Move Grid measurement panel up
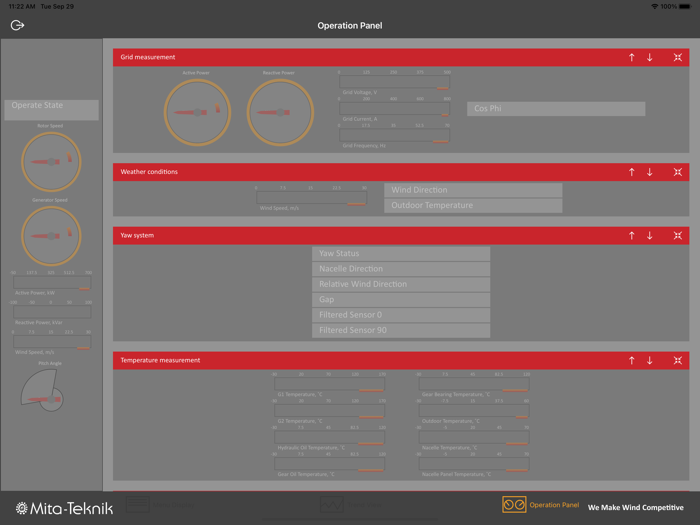The width and height of the screenshot is (700, 525). click(x=631, y=58)
